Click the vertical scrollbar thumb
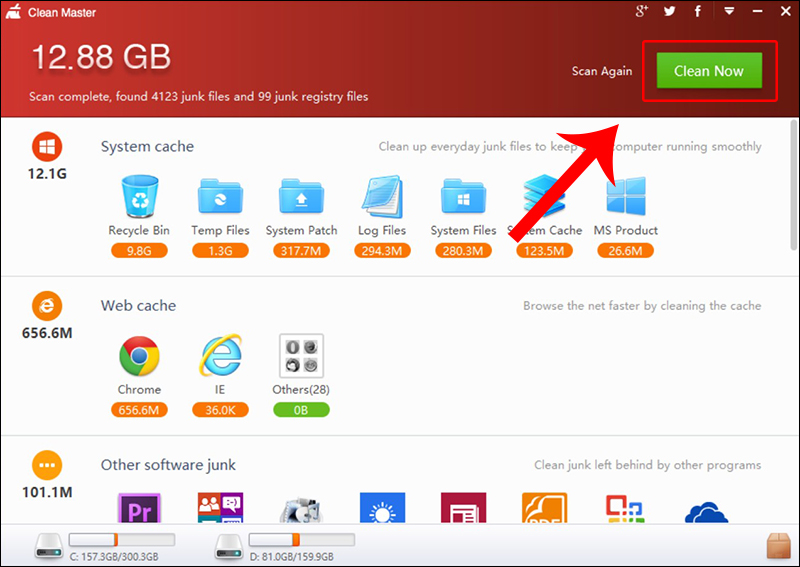The height and width of the screenshot is (567, 800). [x=794, y=185]
